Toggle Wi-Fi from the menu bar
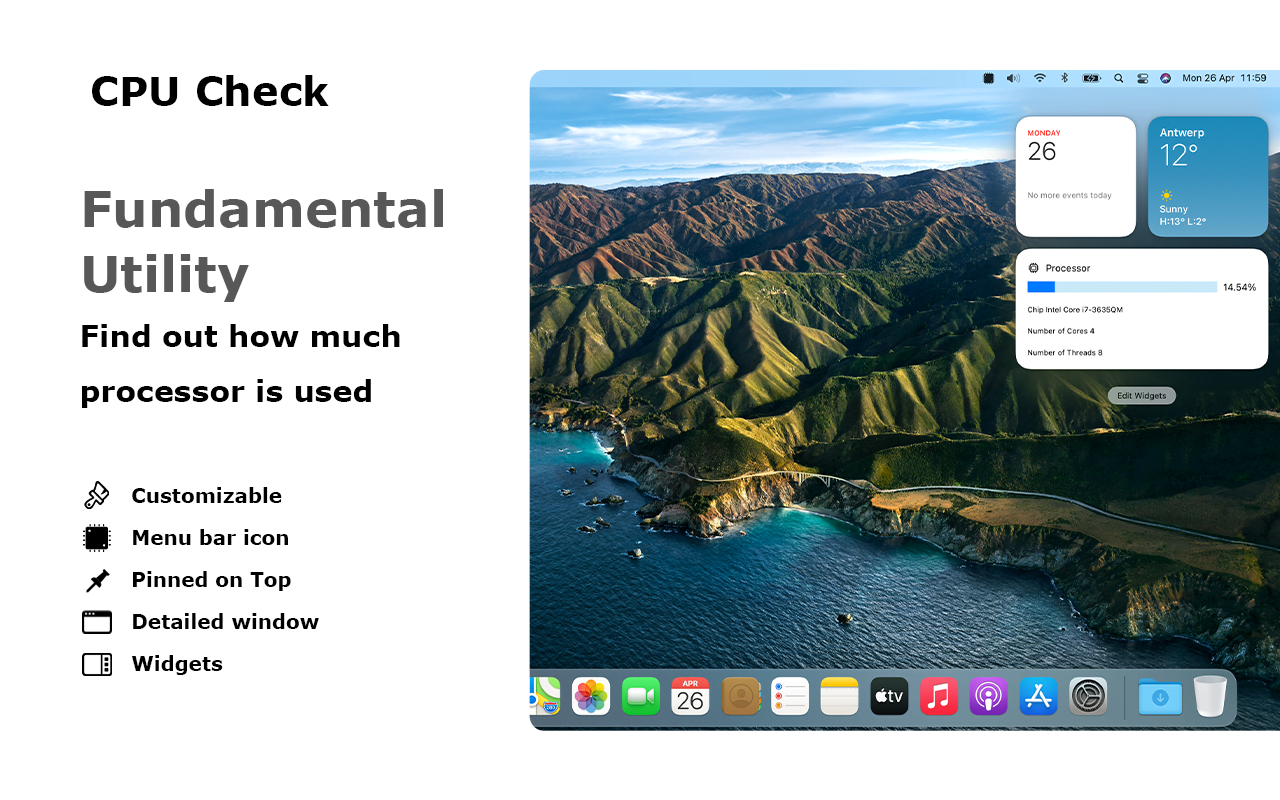This screenshot has width=1280, height=800. tap(1040, 78)
